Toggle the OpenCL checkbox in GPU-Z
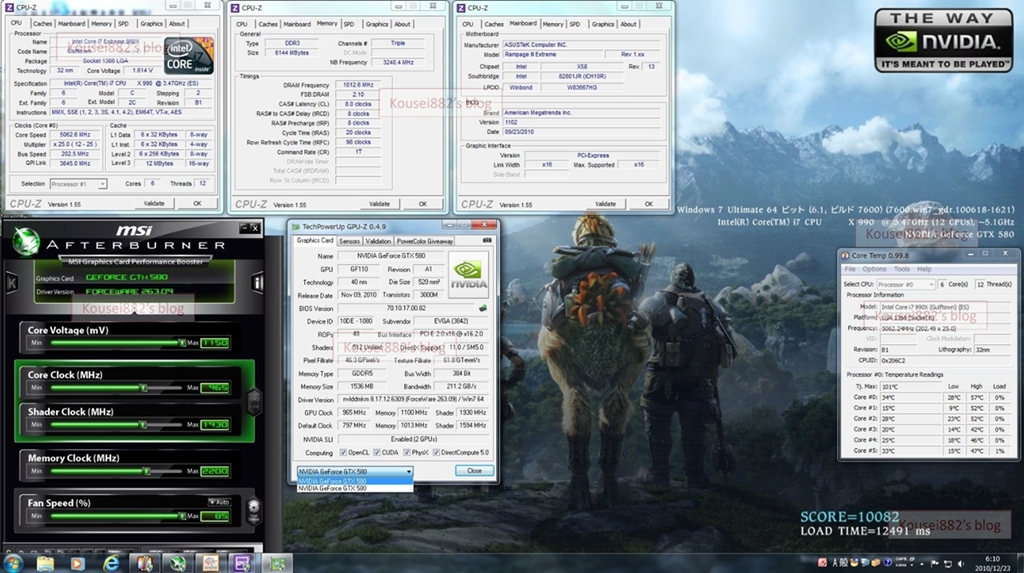 pos(344,452)
